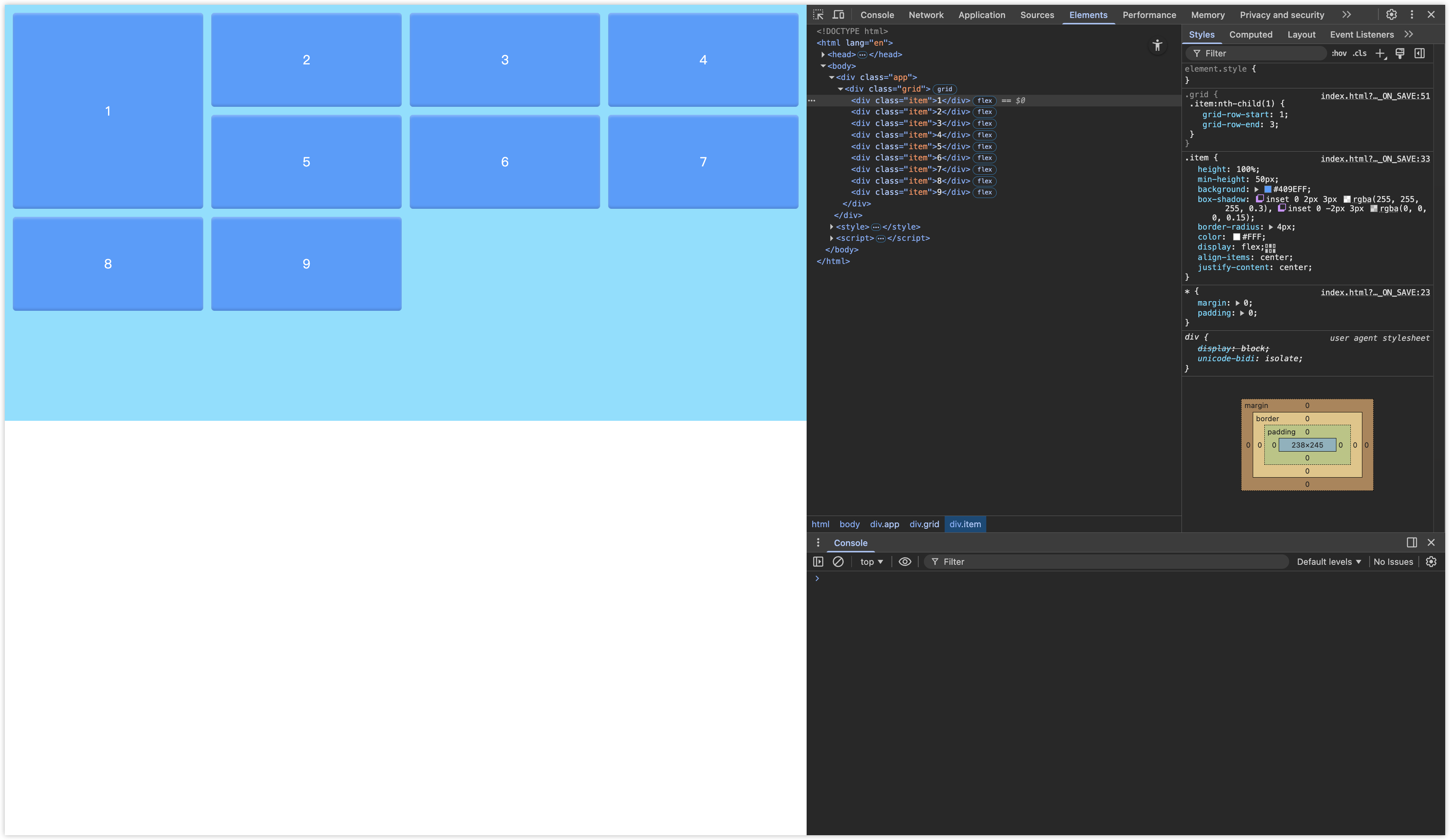This screenshot has width=1450, height=840.
Task: Open the index.html source link for the .item rule
Action: pyautogui.click(x=1375, y=159)
